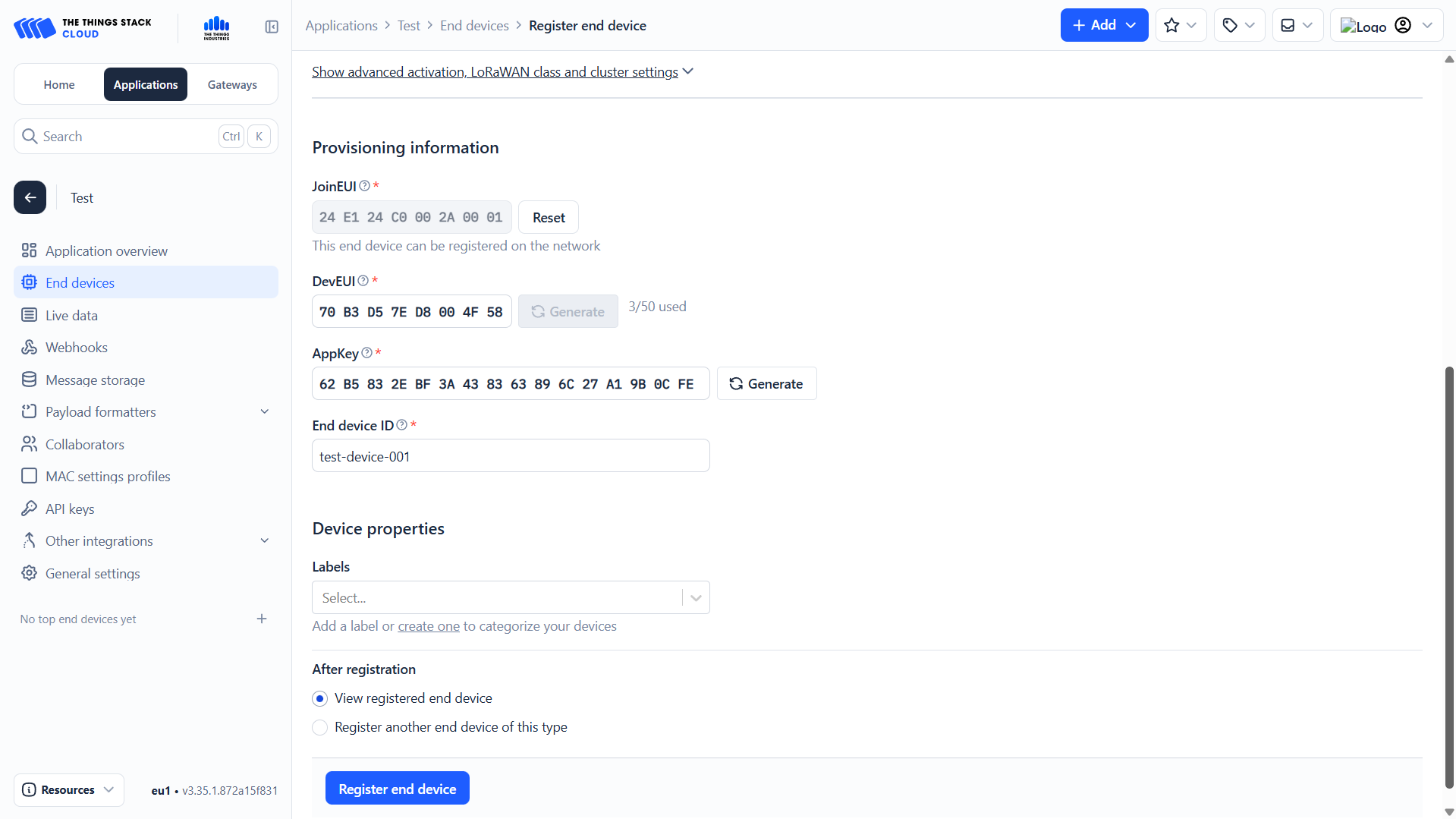Click the End device ID field

click(511, 456)
